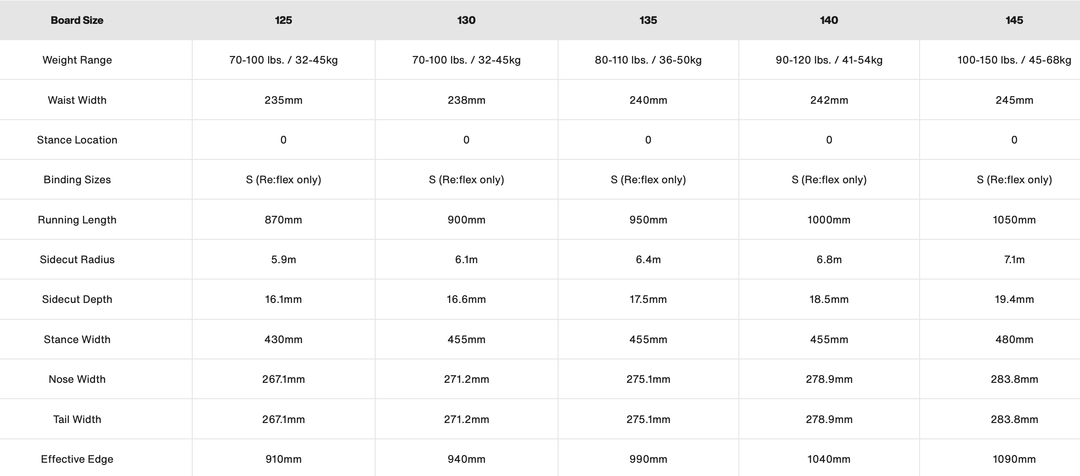Select the 135 board size header
This screenshot has height=476, width=1080.
648,20
